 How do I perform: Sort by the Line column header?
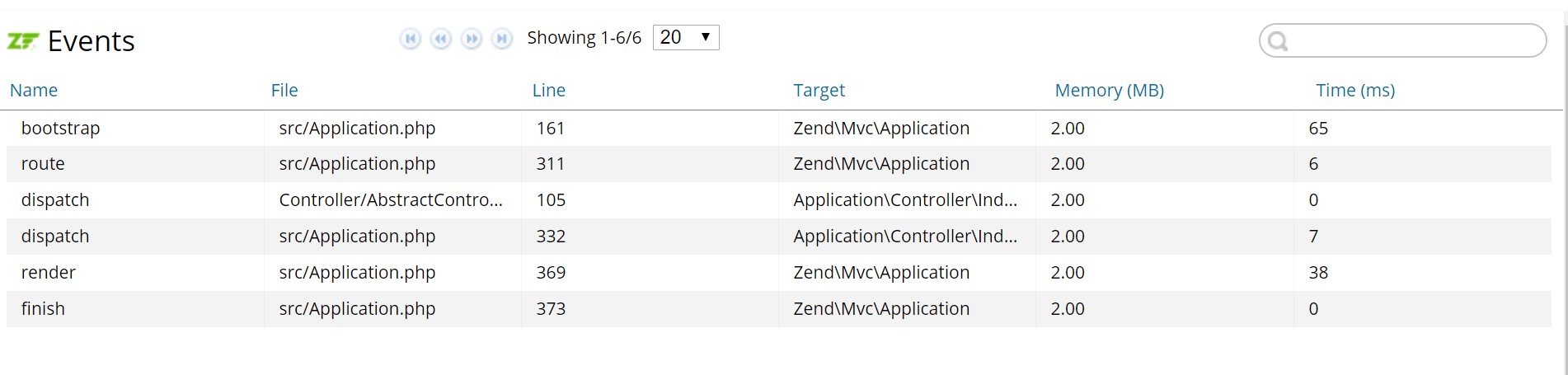[x=549, y=90]
